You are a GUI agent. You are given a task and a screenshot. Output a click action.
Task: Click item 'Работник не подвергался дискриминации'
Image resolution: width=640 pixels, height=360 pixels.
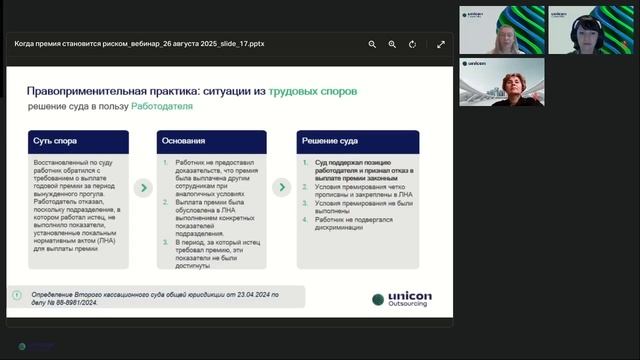353,223
